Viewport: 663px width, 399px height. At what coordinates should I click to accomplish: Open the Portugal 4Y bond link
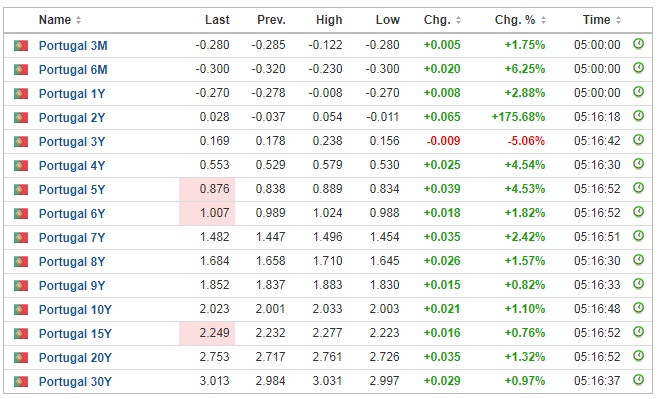tap(71, 165)
